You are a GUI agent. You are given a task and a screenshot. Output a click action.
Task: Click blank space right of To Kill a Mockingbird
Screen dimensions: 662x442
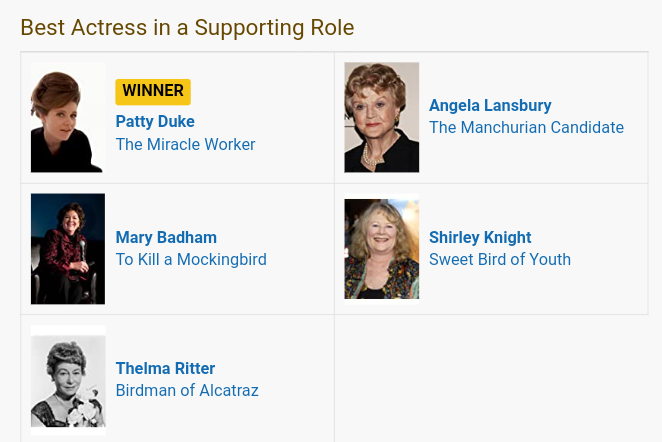click(x=300, y=260)
